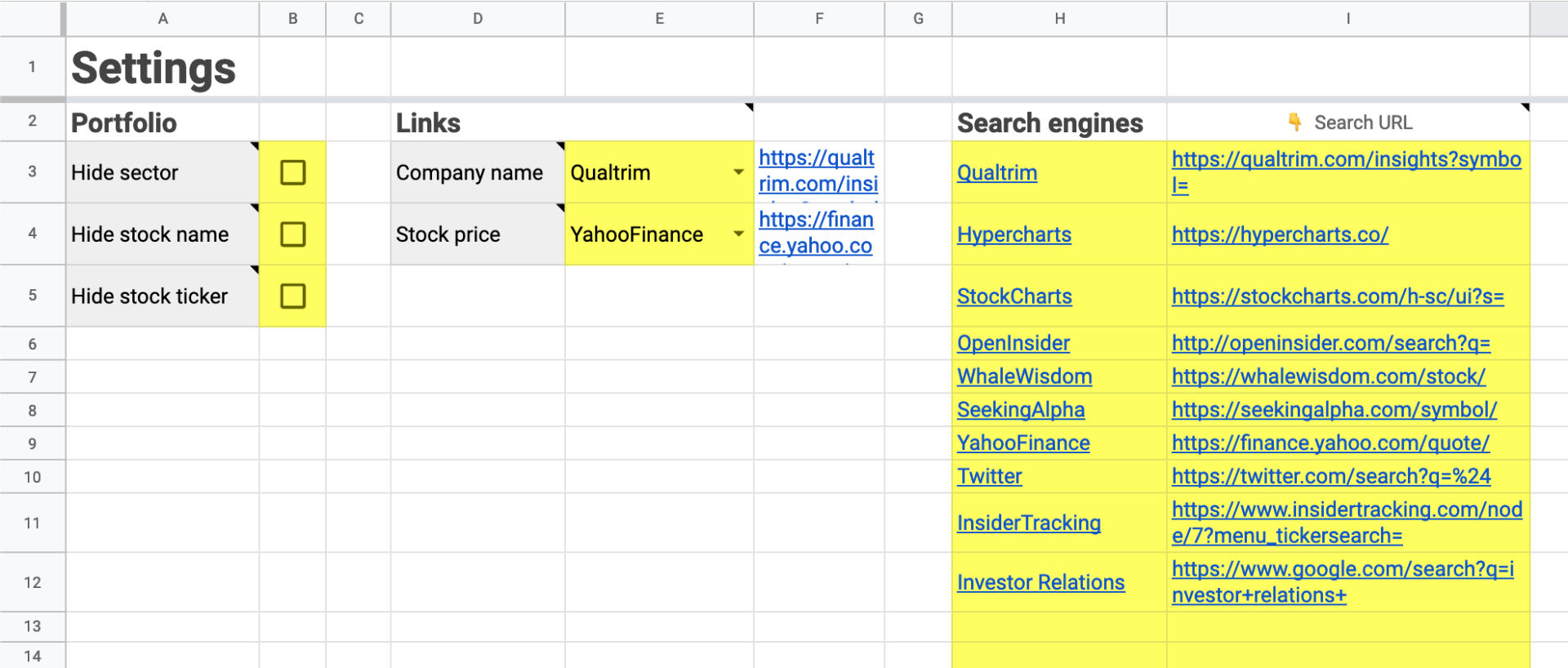Image resolution: width=1568 pixels, height=668 pixels.
Task: Click the pointing hand emoji beside Search URL
Action: click(1294, 122)
